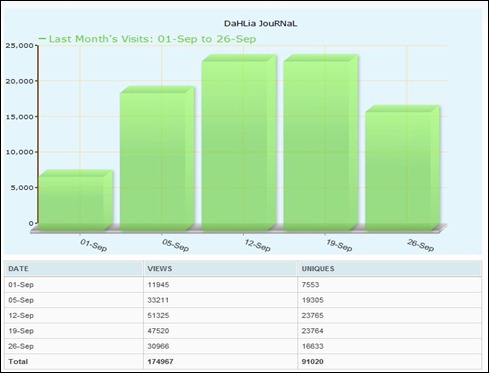489x373 pixels.
Task: Click the 01-Sep bar in the chart
Action: tap(75, 200)
